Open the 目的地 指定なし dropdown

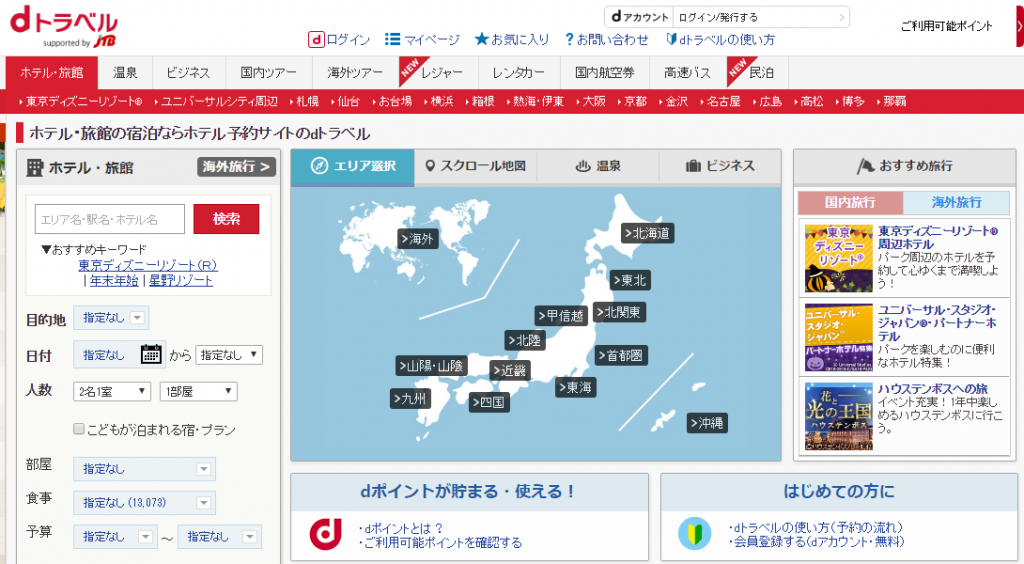point(111,318)
